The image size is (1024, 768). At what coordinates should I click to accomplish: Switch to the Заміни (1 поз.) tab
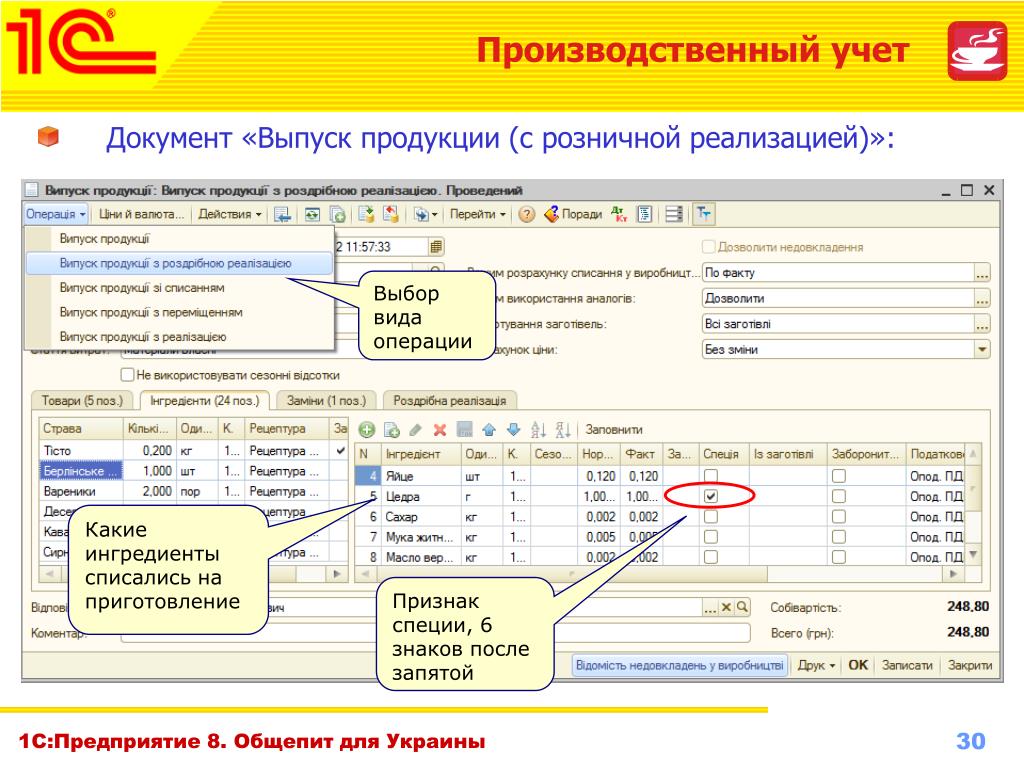pyautogui.click(x=327, y=400)
